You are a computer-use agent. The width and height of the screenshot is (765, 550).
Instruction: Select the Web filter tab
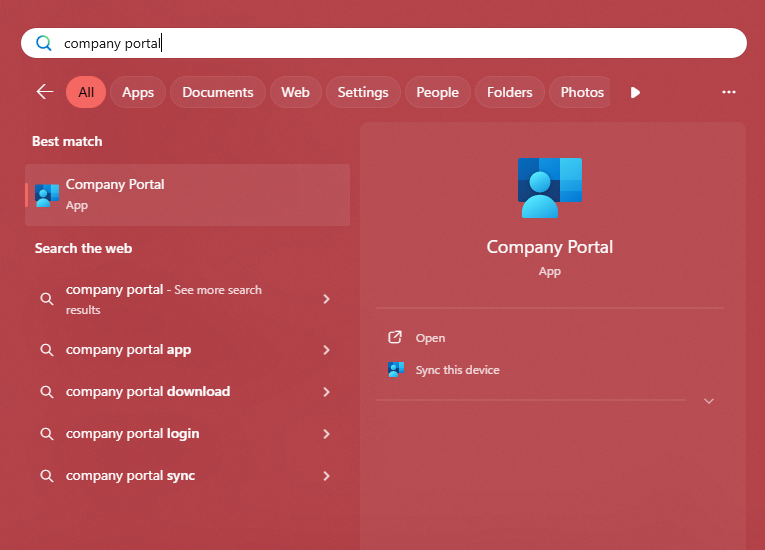point(295,92)
